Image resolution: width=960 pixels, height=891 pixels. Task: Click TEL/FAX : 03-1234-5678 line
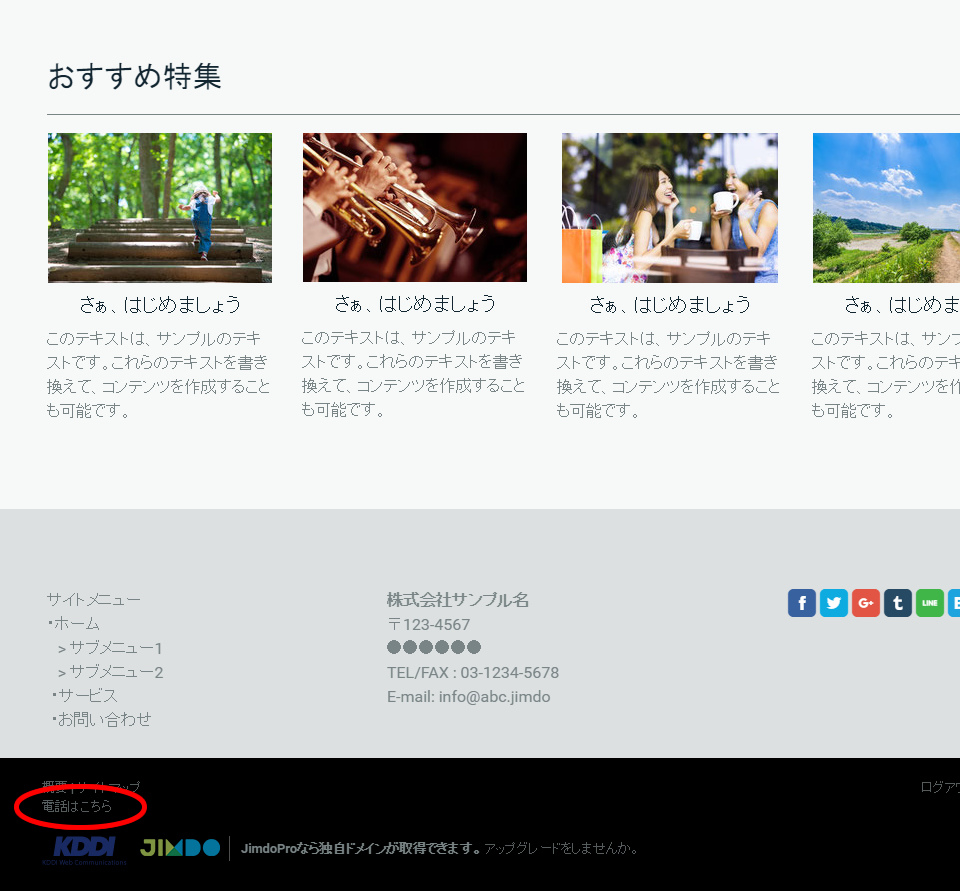473,672
